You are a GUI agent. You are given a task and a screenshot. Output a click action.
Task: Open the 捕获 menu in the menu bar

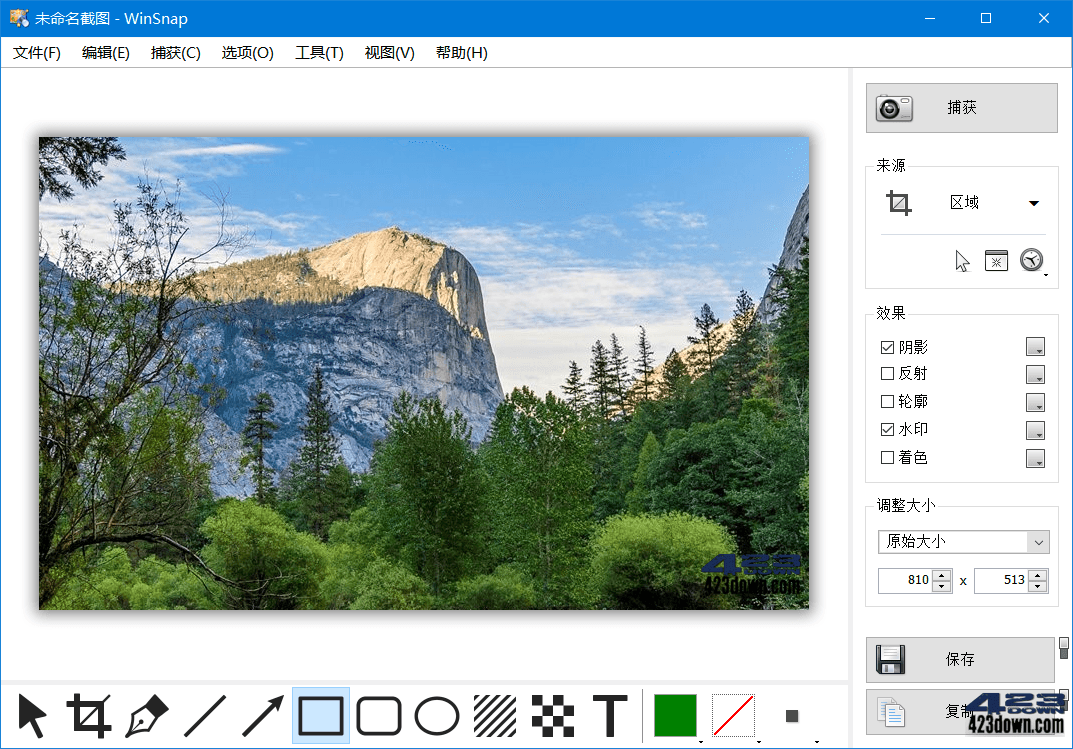175,53
